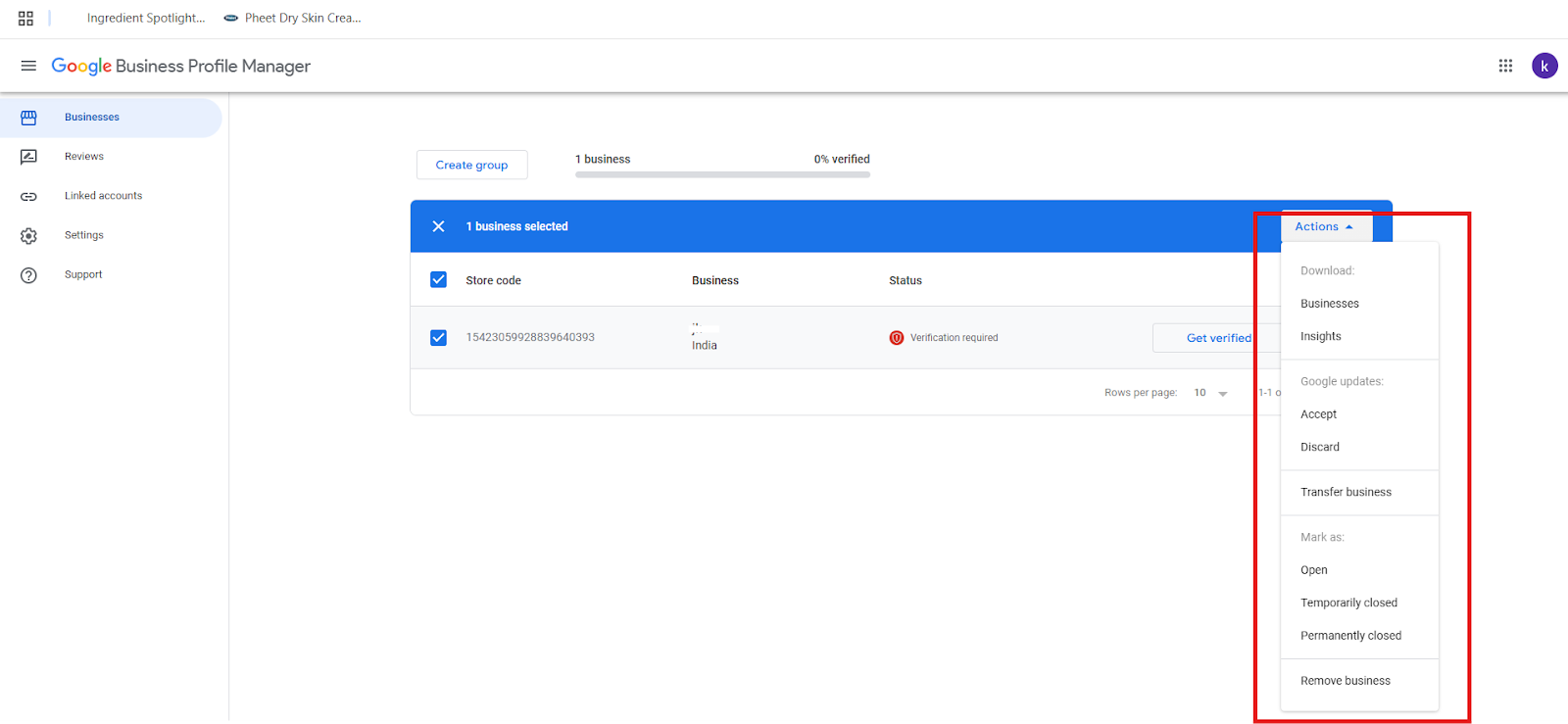The height and width of the screenshot is (724, 1568).
Task: Click the Linked accounts link icon
Action: click(x=28, y=196)
